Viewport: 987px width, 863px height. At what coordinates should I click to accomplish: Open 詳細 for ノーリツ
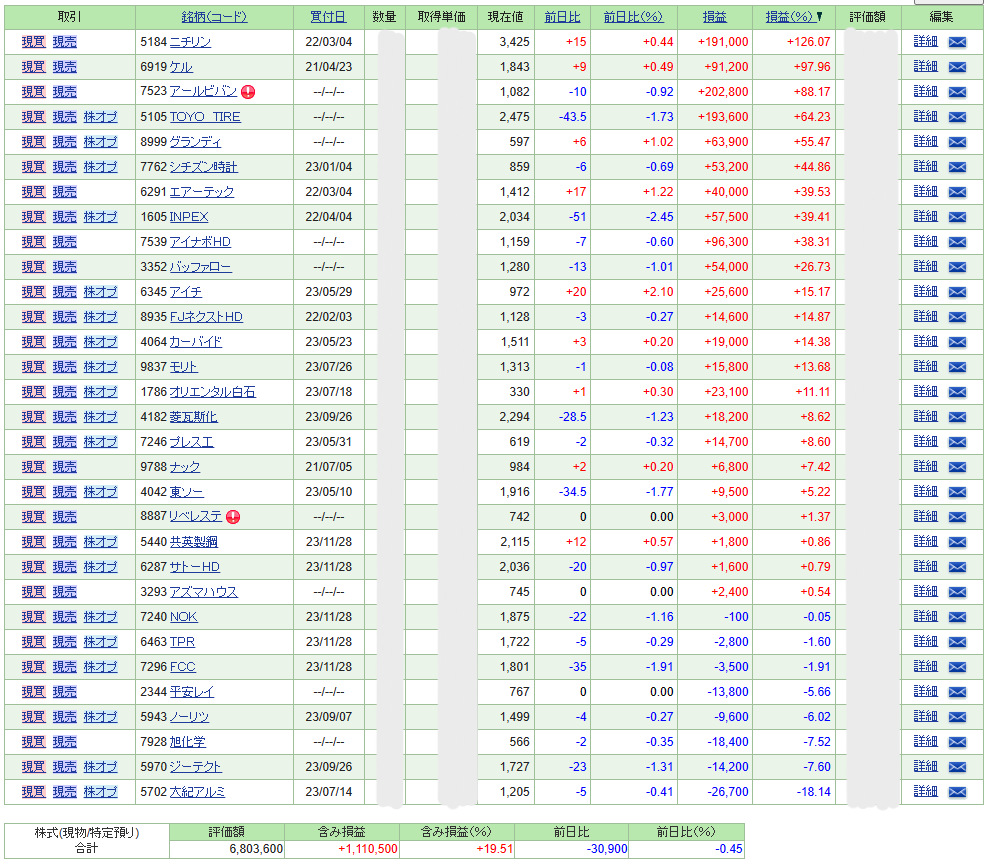click(925, 716)
